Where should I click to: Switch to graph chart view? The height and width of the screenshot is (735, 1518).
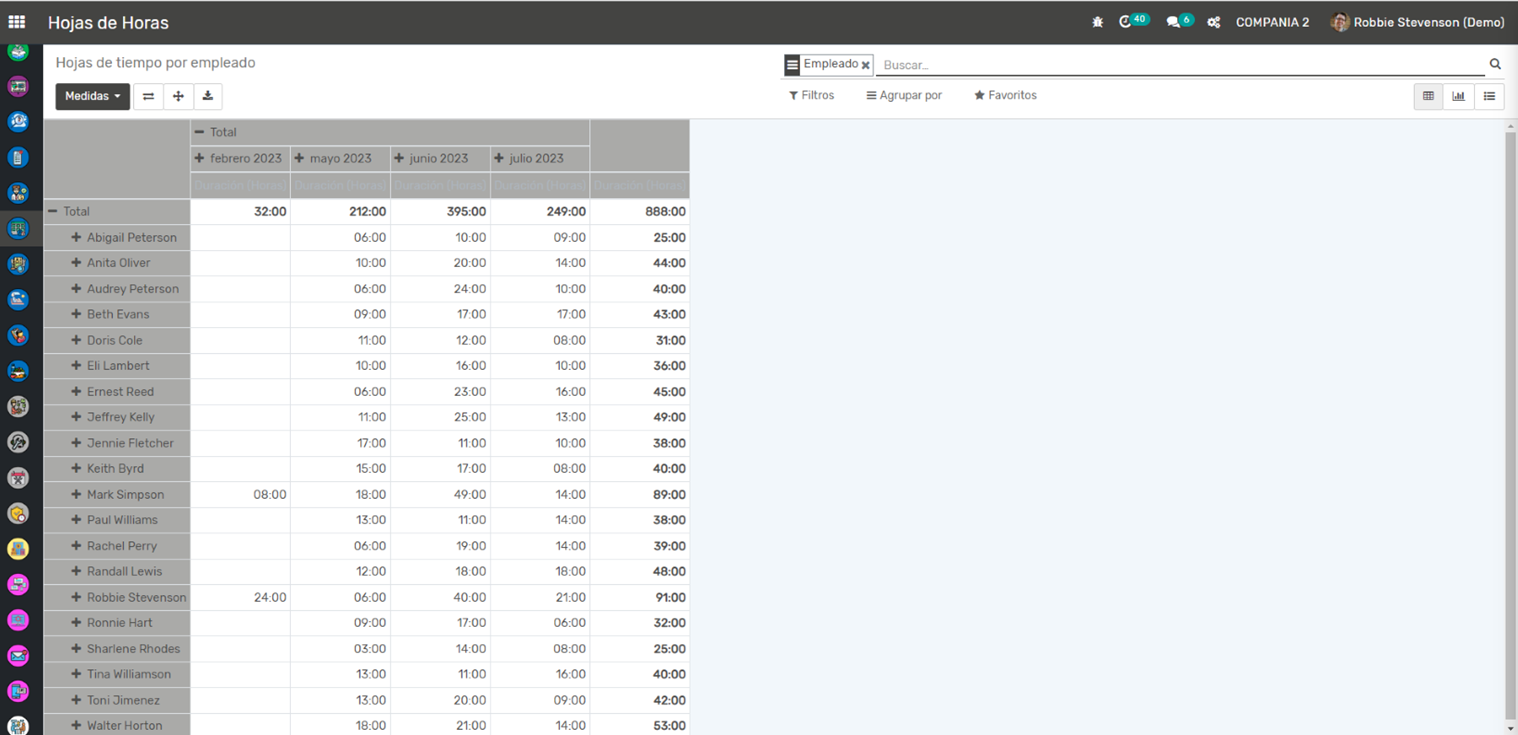point(1458,96)
